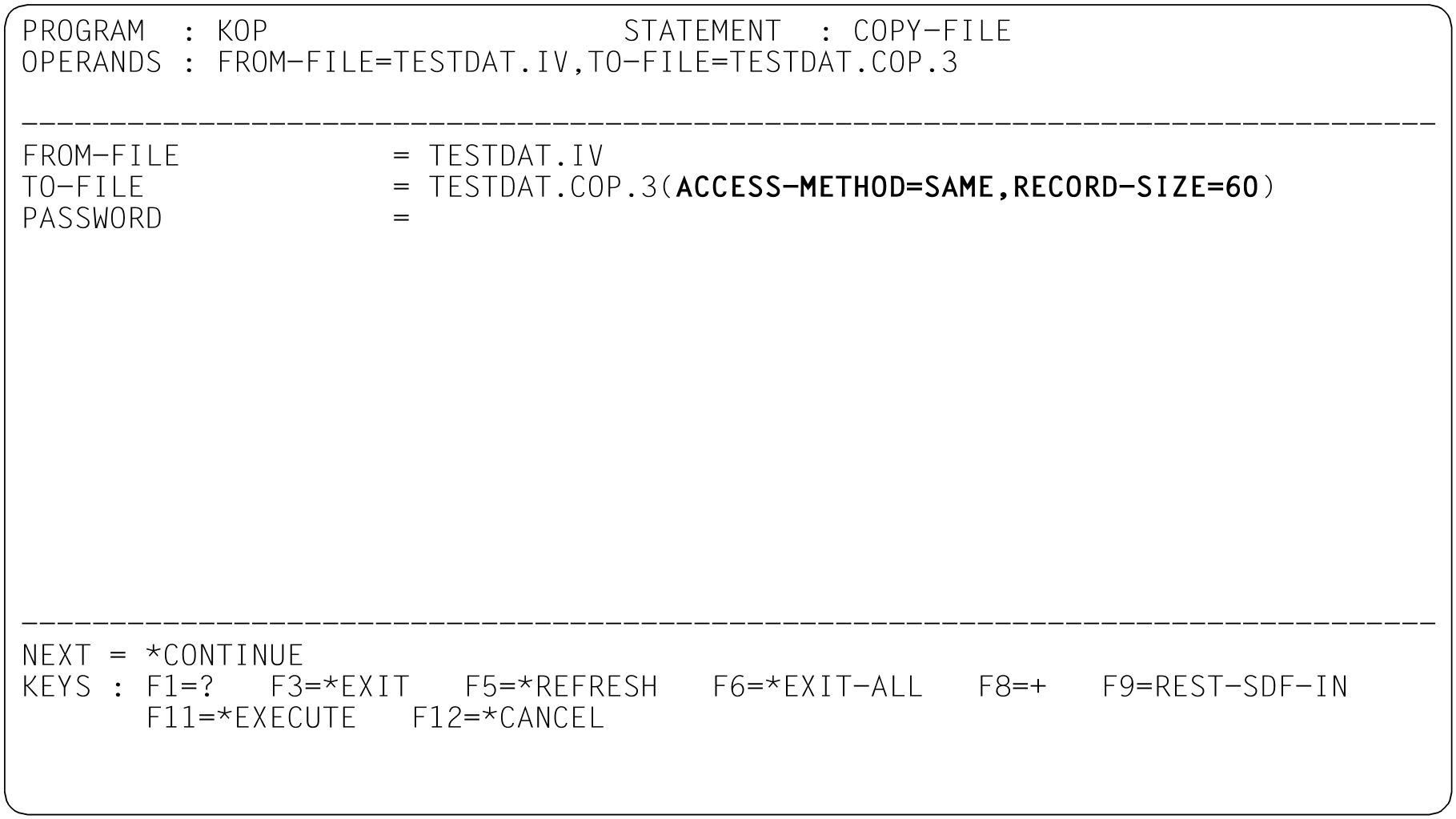
Task: Choose the F6=*EXIT-ALL key option
Action: (817, 687)
